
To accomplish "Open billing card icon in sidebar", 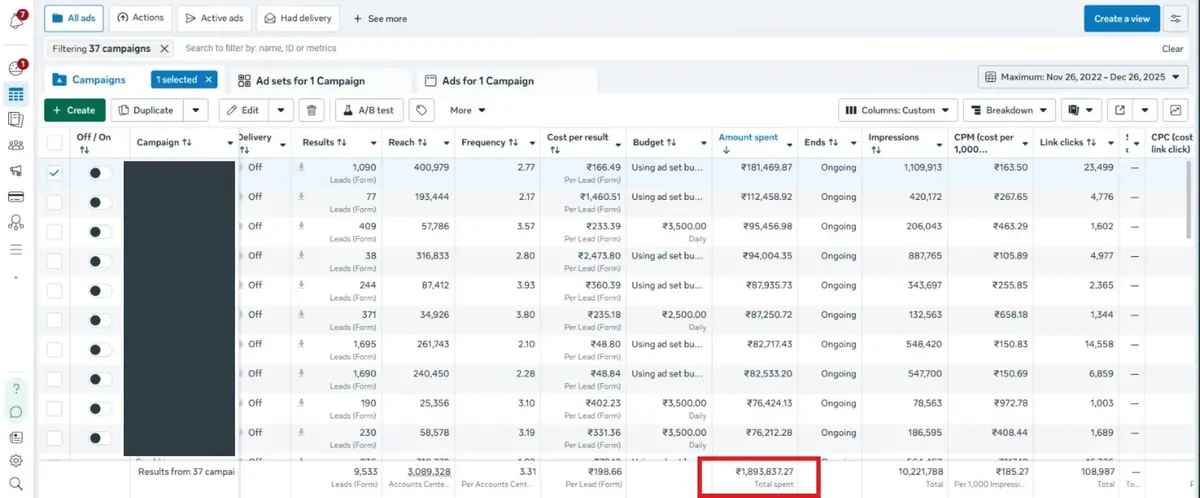I will tap(16, 197).
